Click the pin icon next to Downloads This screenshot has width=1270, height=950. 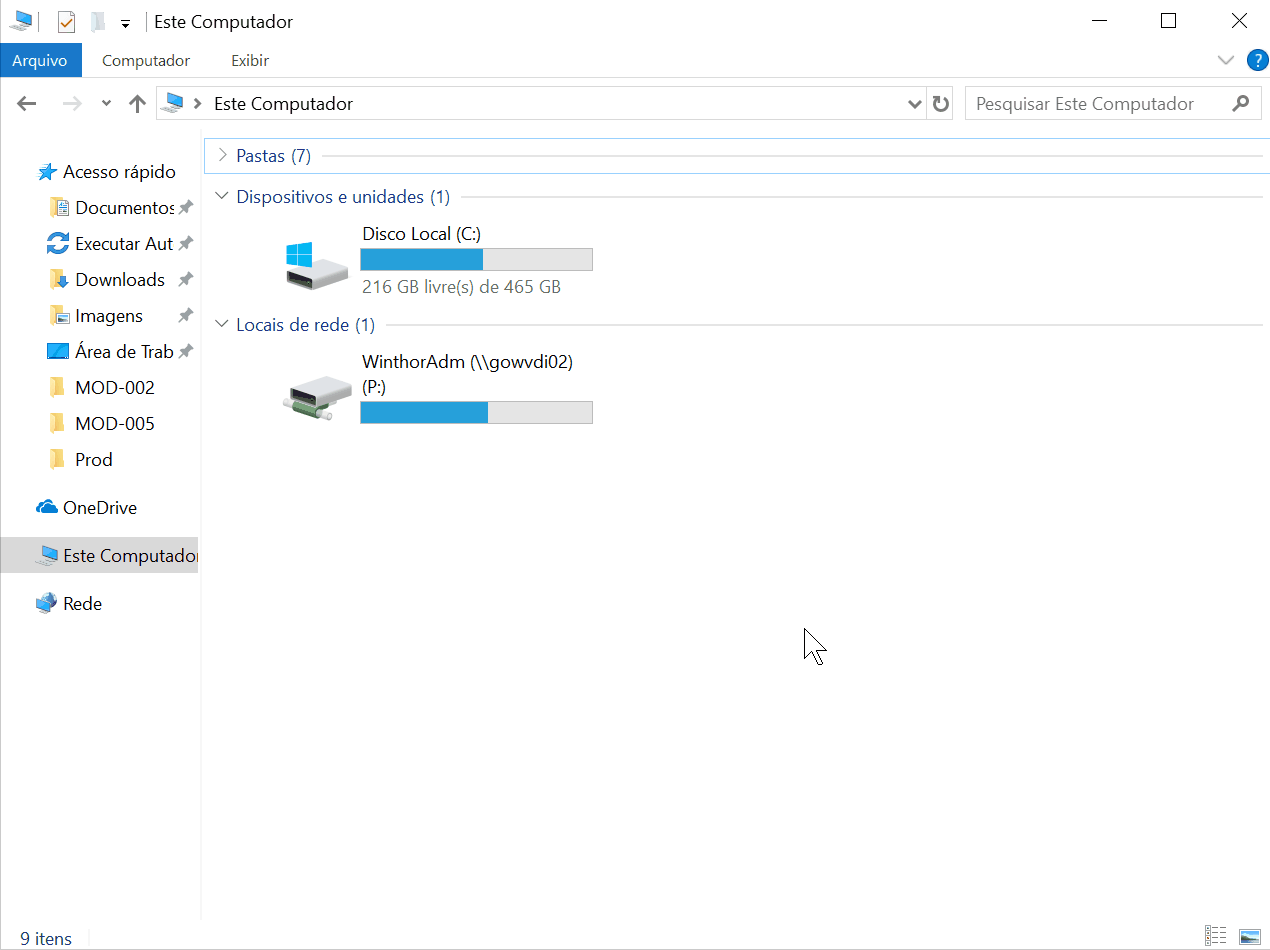coord(186,280)
